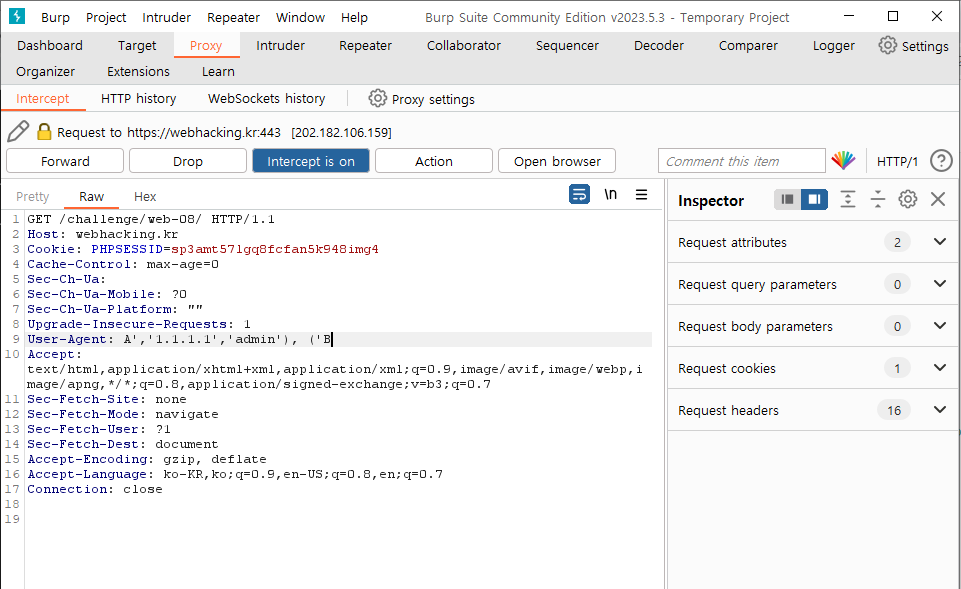961x589 pixels.
Task: Switch to the Intruder tool tab
Action: pos(280,45)
